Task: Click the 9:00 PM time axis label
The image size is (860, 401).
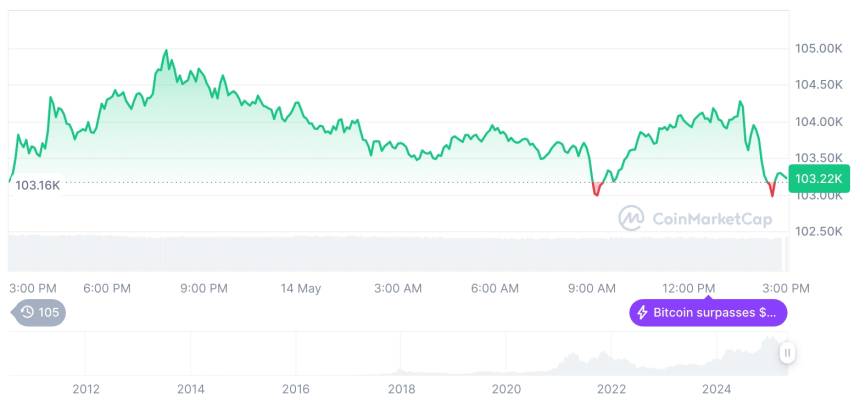Action: pos(204,288)
